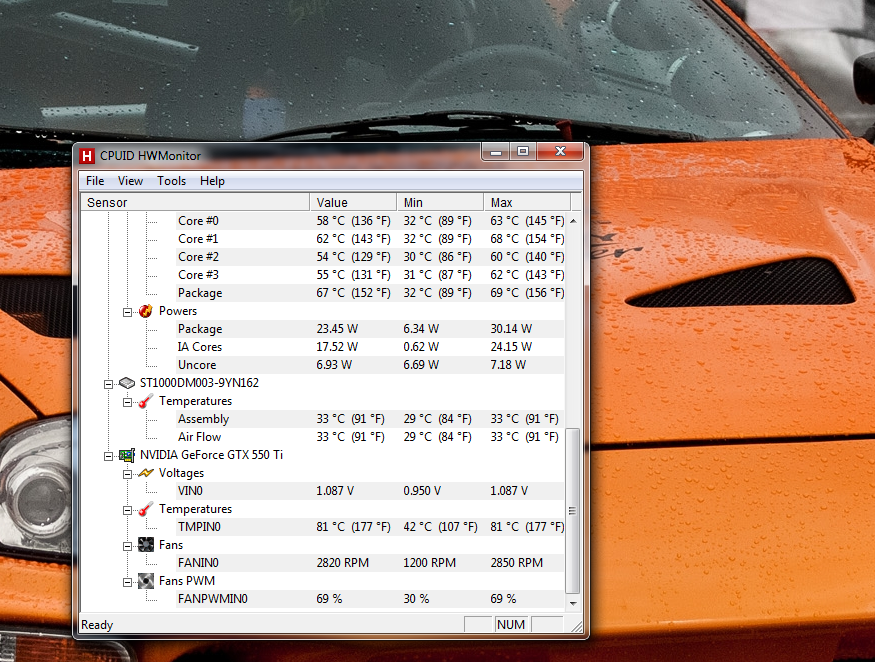875x662 pixels.
Task: Click the Sensor column header
Action: (x=195, y=202)
